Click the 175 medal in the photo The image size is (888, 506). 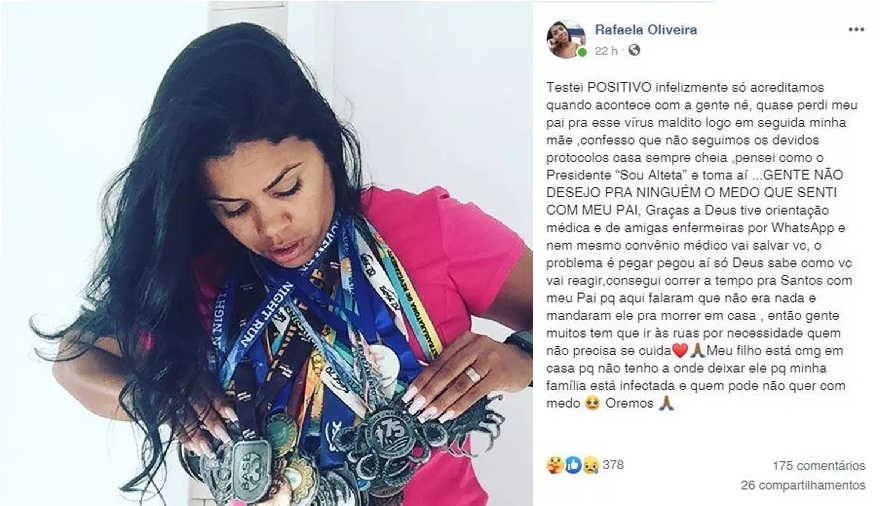[392, 432]
